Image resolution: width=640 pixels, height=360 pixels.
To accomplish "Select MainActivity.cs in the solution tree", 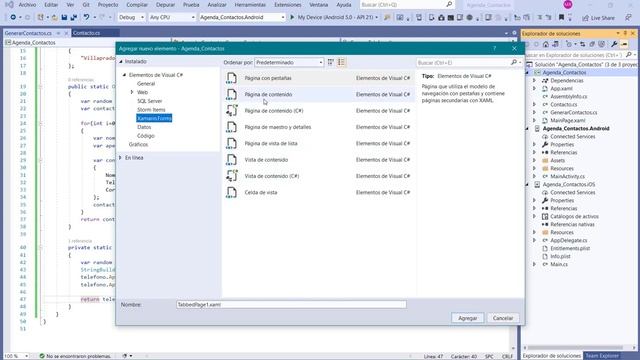I will click(567, 176).
